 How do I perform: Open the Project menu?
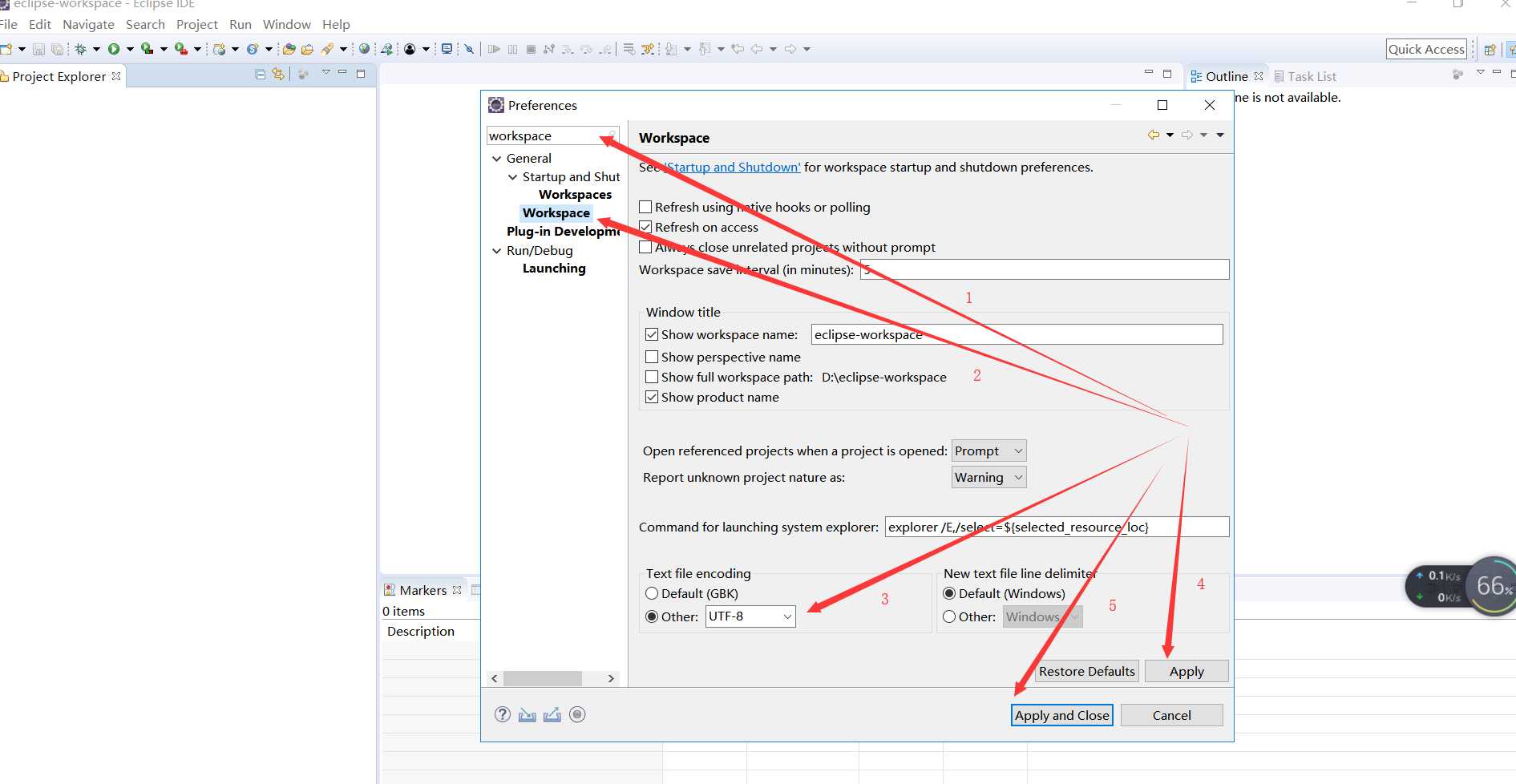(197, 24)
